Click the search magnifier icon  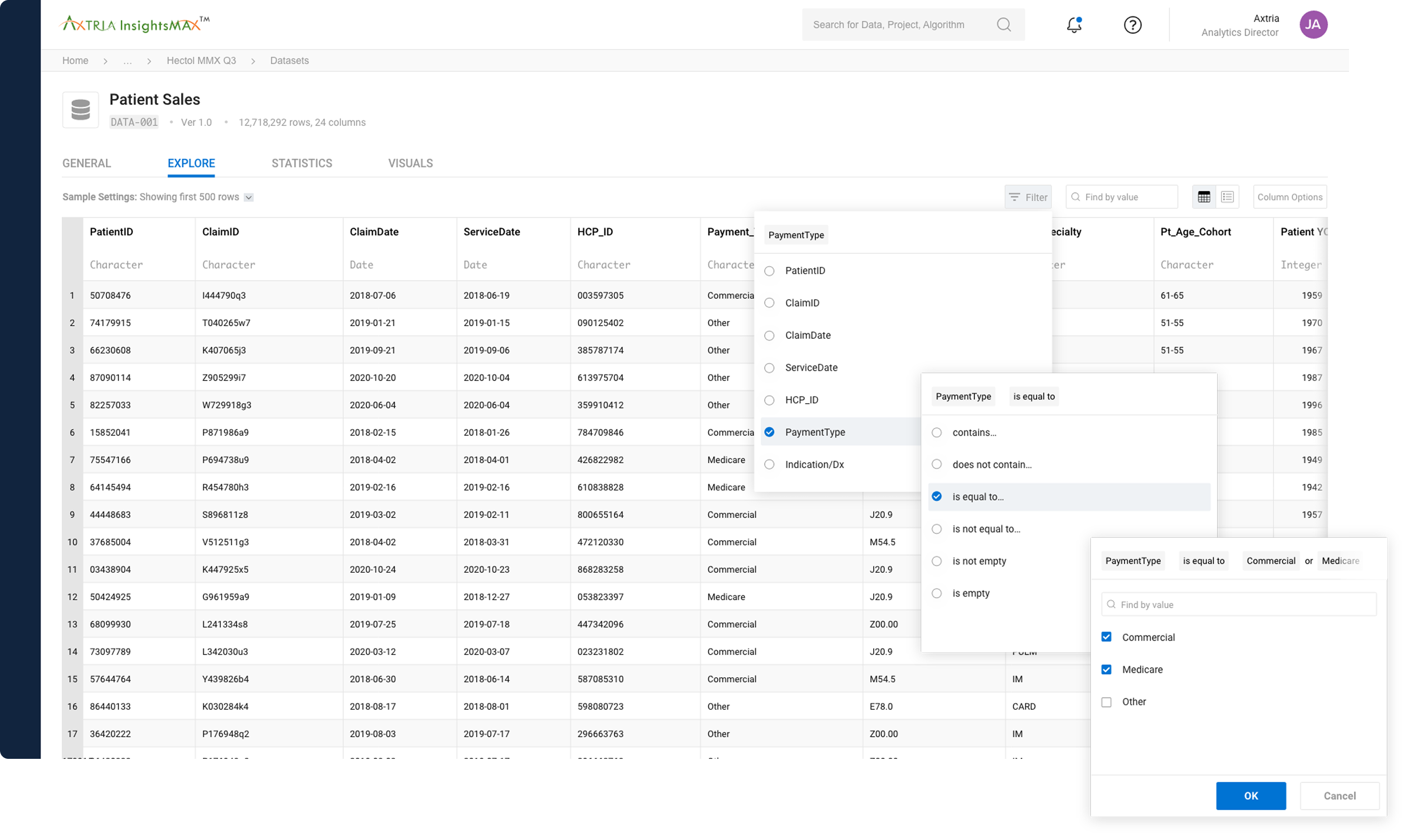[x=1004, y=24]
